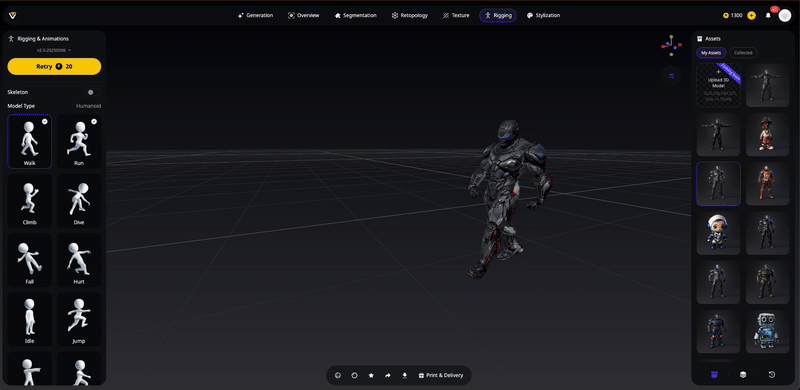The image size is (800, 390).
Task: Go to the Stylization tab
Action: 543,15
